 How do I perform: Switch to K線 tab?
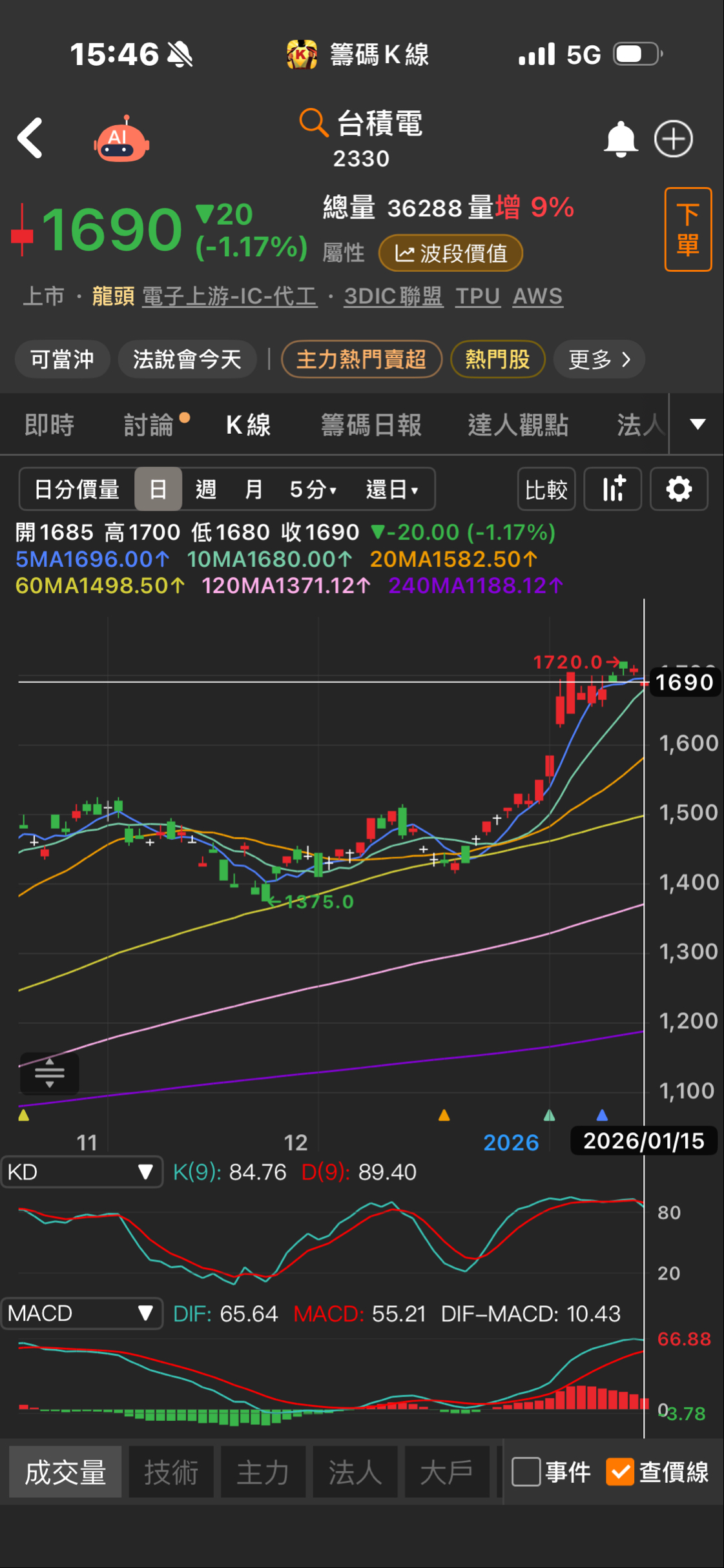249,425
